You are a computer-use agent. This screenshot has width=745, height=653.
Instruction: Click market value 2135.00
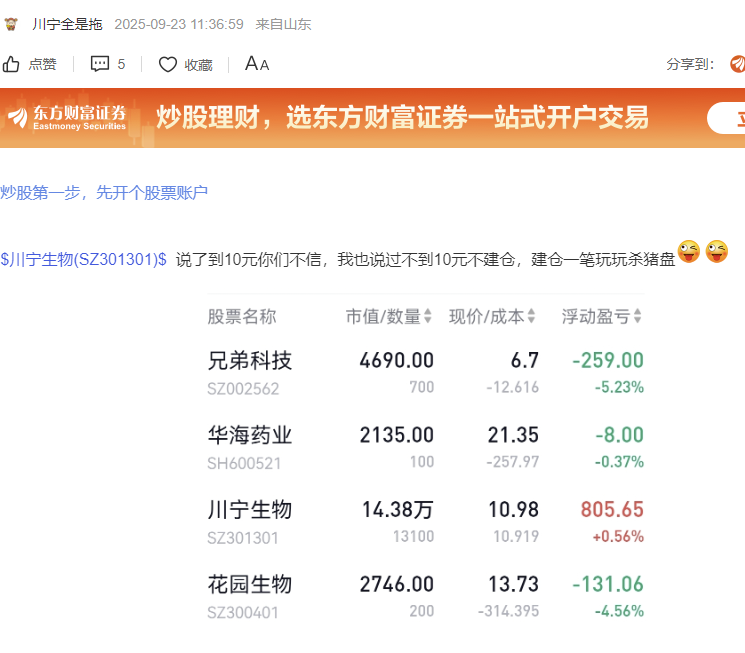pyautogui.click(x=397, y=435)
